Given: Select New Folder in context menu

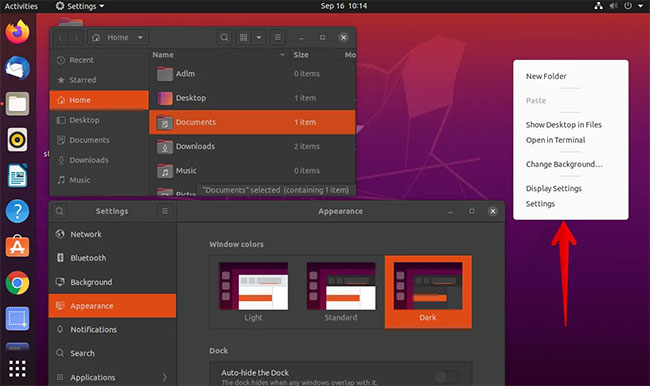Looking at the screenshot, I should [x=546, y=76].
